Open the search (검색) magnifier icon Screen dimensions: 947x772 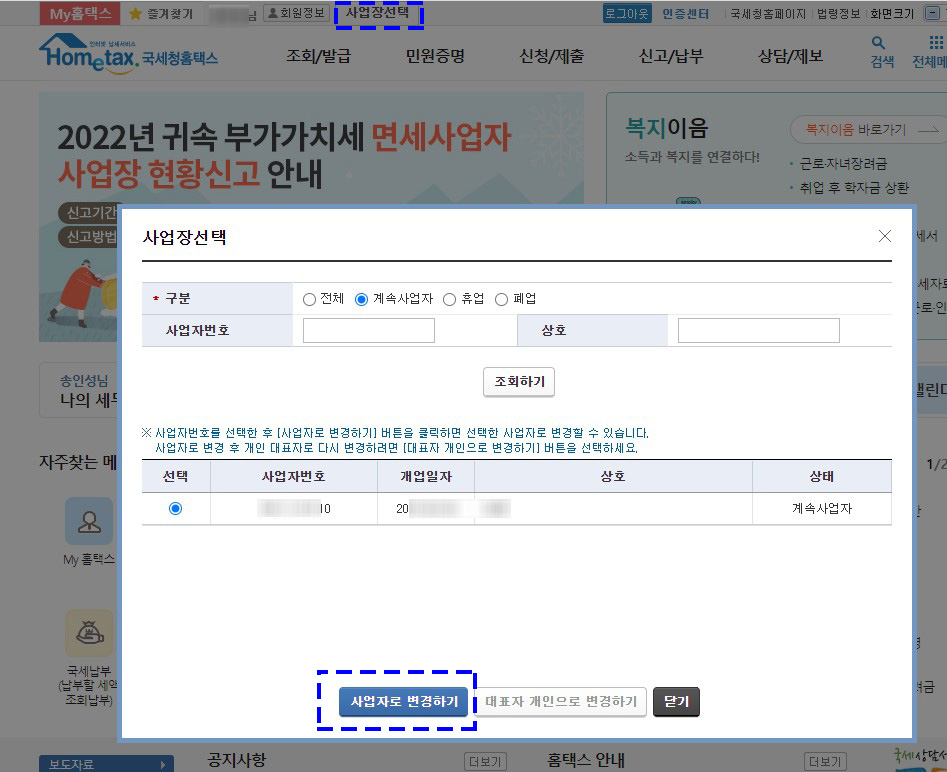pos(878,43)
